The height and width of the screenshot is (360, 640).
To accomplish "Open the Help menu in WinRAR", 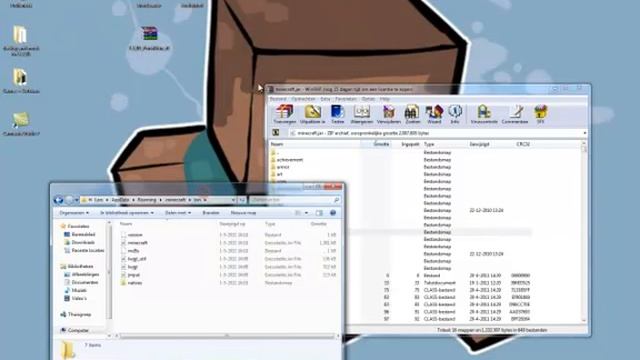I will [x=385, y=99].
